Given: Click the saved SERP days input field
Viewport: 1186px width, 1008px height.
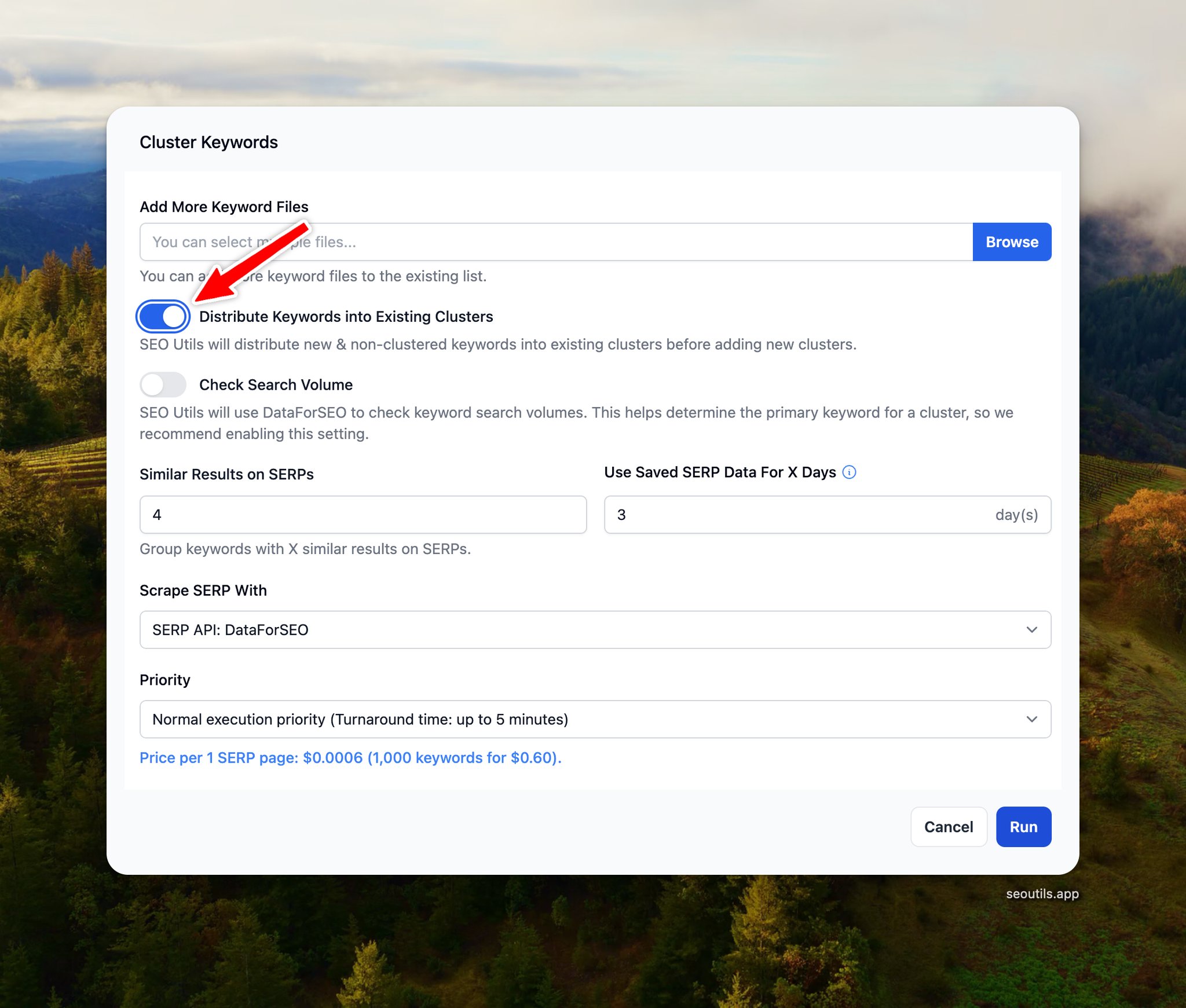Looking at the screenshot, I should click(799, 515).
